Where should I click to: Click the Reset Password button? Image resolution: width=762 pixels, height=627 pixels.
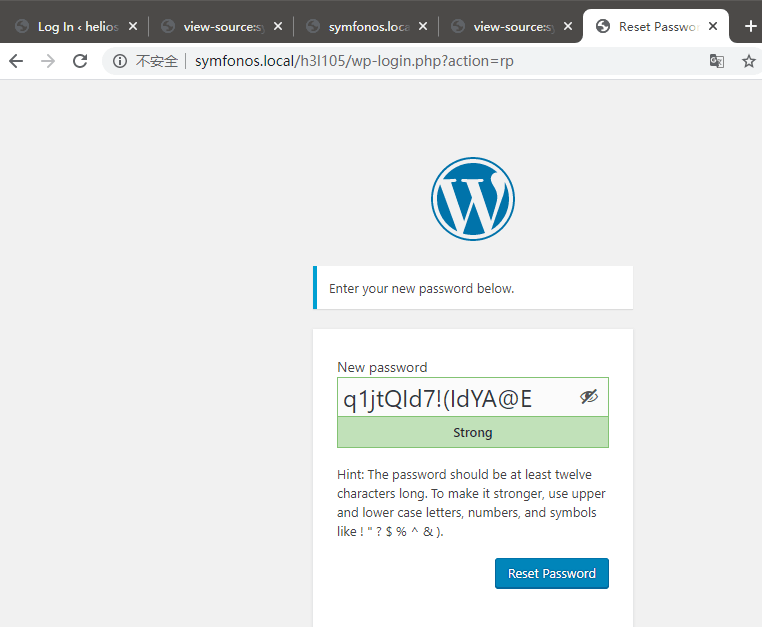552,574
